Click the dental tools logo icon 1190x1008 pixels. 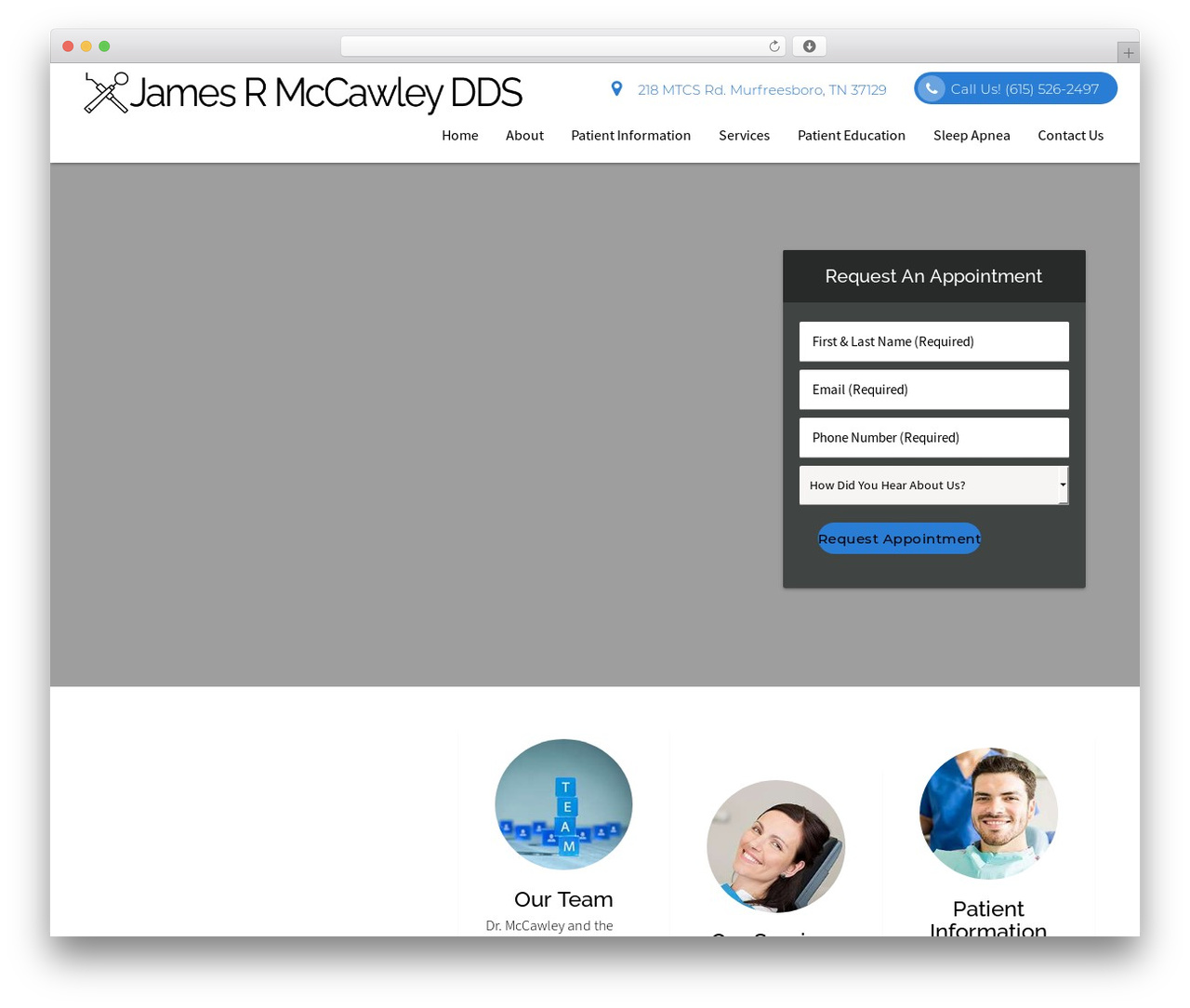[106, 93]
